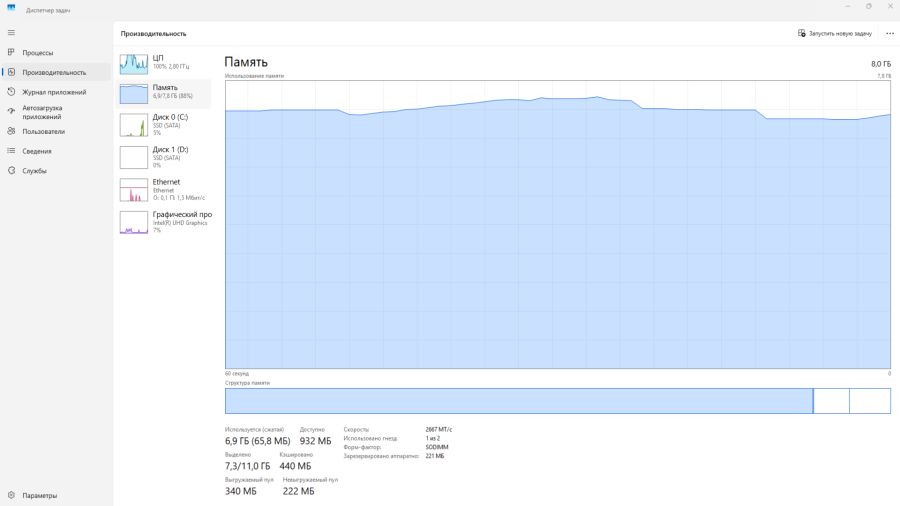Open the Сведения list icon
Viewport: 900px width, 506px height.
pos(11,151)
